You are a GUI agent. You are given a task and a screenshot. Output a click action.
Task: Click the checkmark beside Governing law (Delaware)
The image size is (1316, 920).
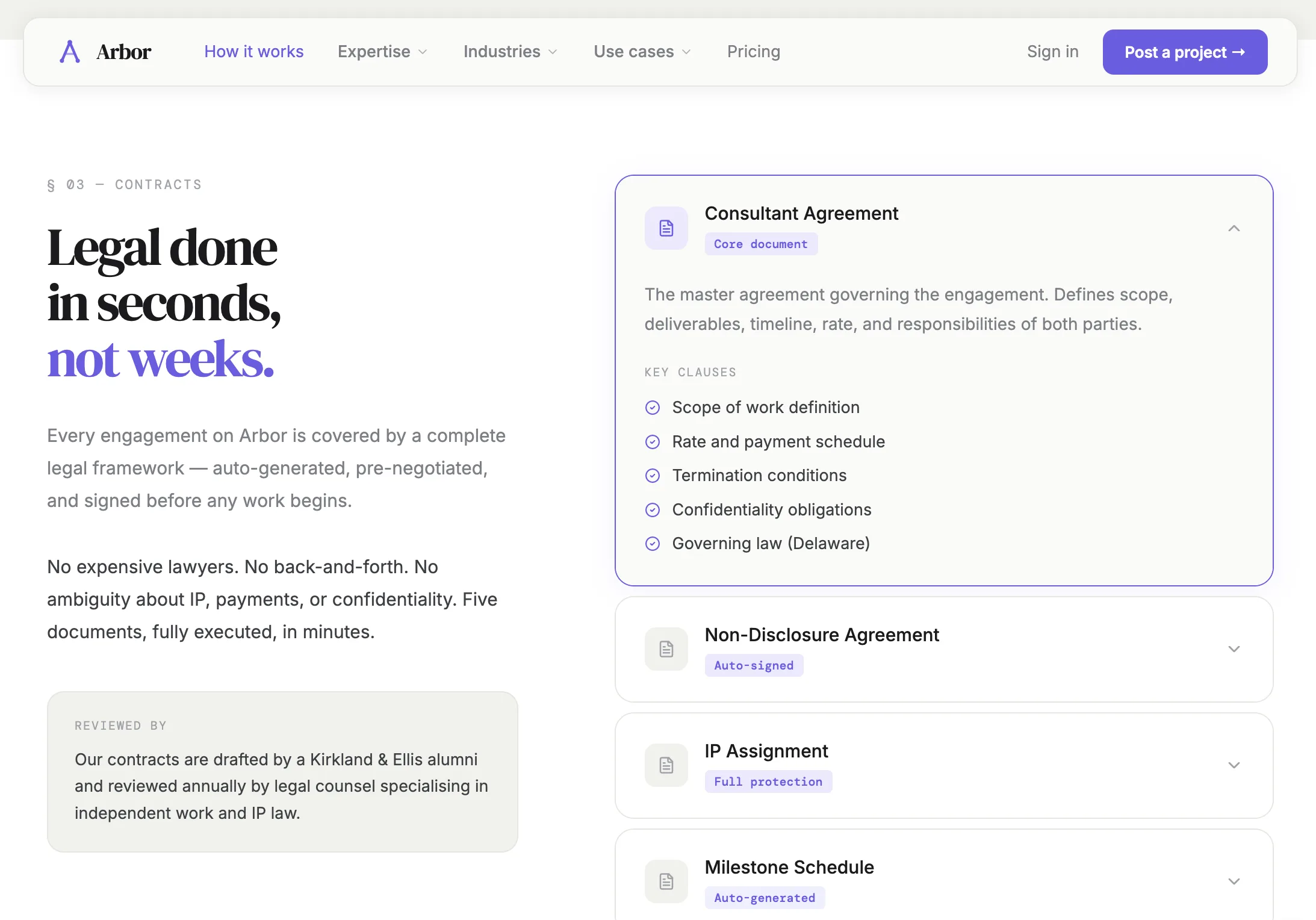(653, 543)
